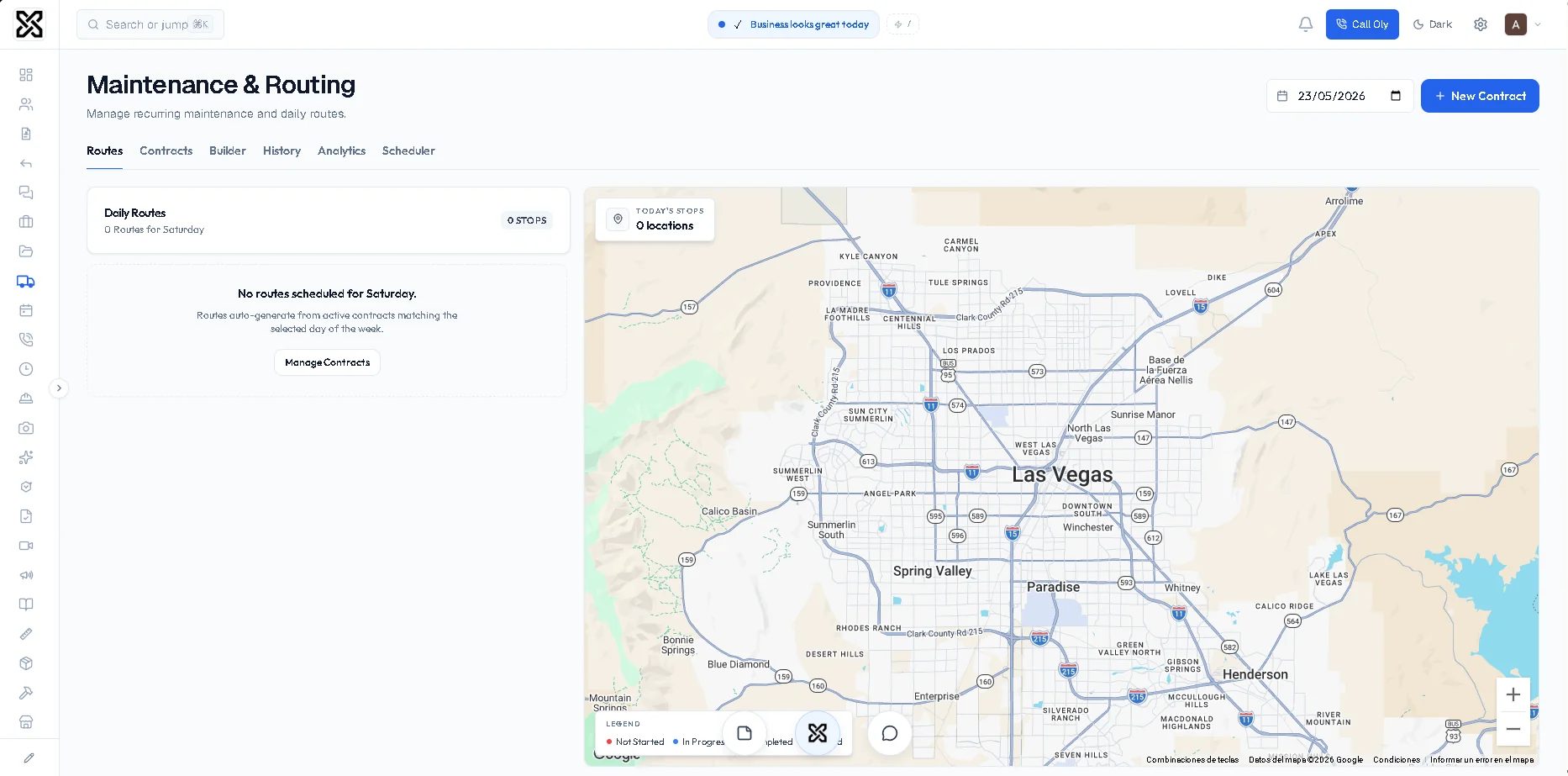Open the box inventory icon in sidebar
Viewport: 1568px width, 776px height.
pyautogui.click(x=26, y=663)
